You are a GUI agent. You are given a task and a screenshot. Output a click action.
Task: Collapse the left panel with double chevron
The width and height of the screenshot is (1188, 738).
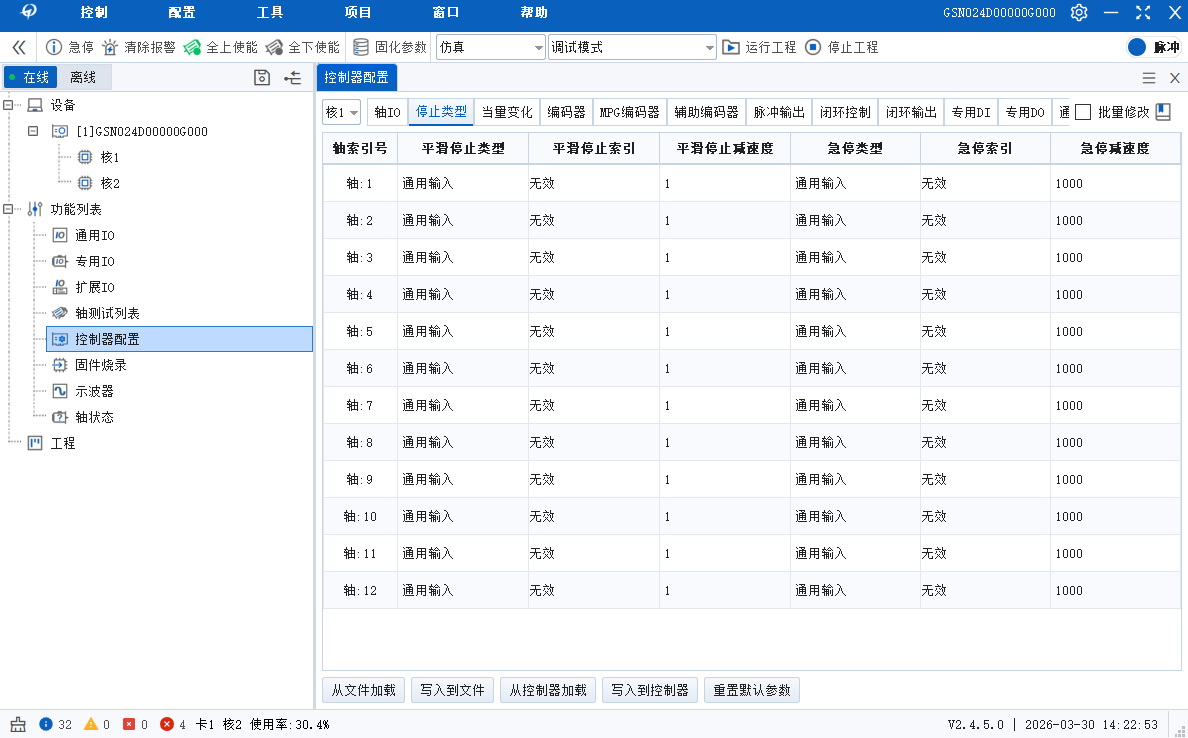click(18, 47)
